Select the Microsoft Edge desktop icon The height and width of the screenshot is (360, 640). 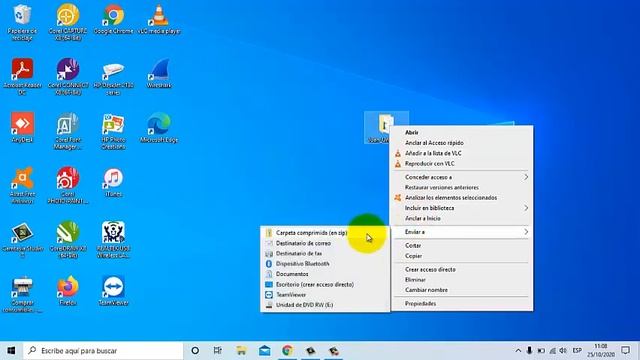coord(159,128)
